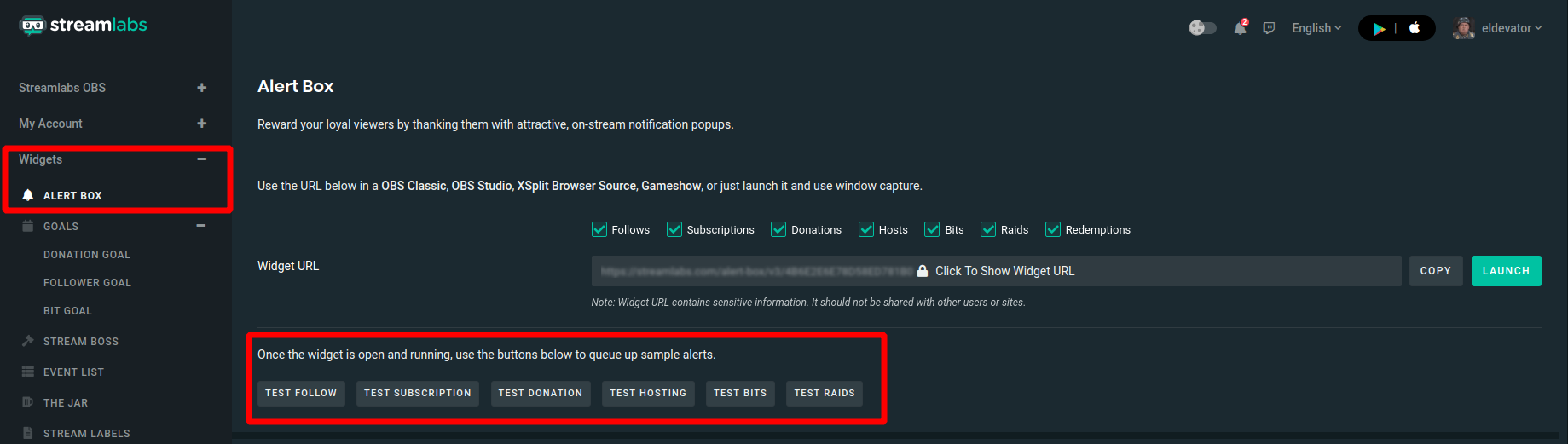Click the Alert Box bell icon
This screenshot has width=1568, height=444.
pos(28,195)
